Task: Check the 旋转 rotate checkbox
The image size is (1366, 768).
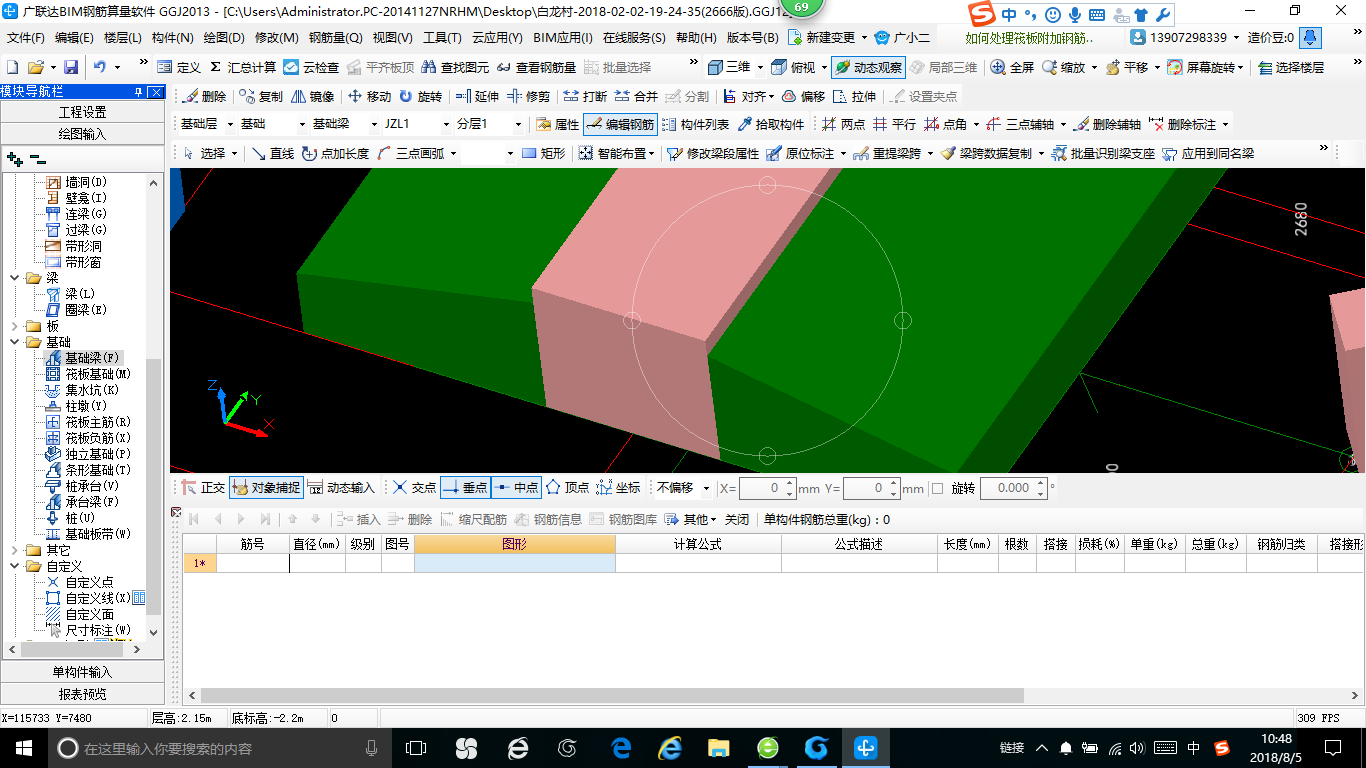Action: (x=937, y=488)
